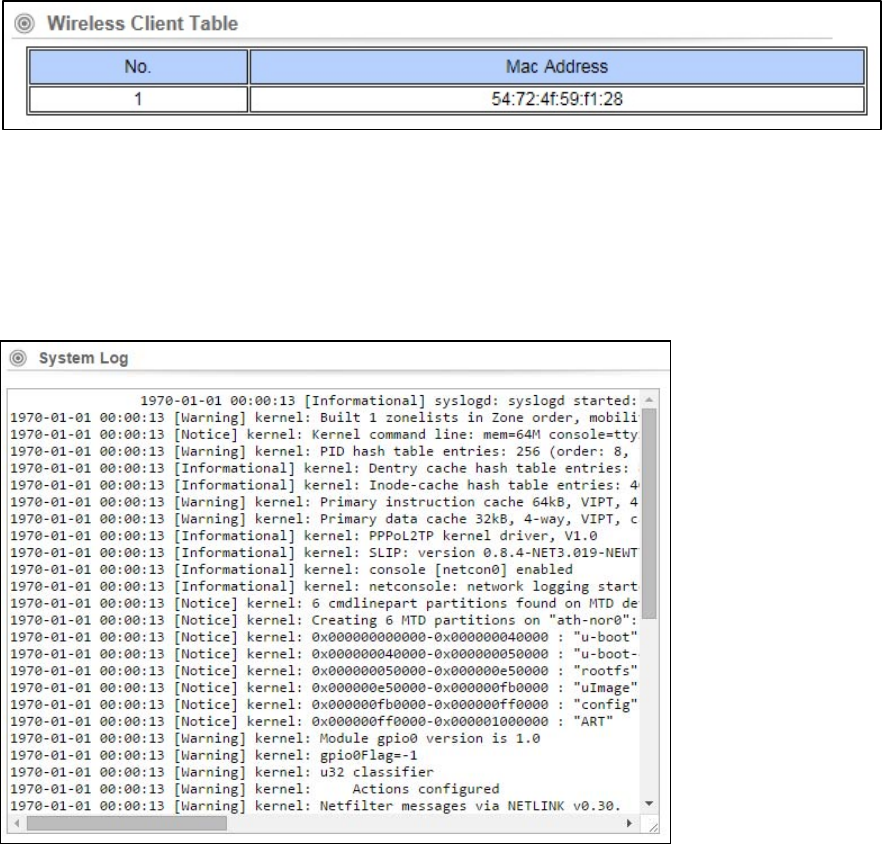Click the Mac Address column header

pyautogui.click(x=557, y=66)
